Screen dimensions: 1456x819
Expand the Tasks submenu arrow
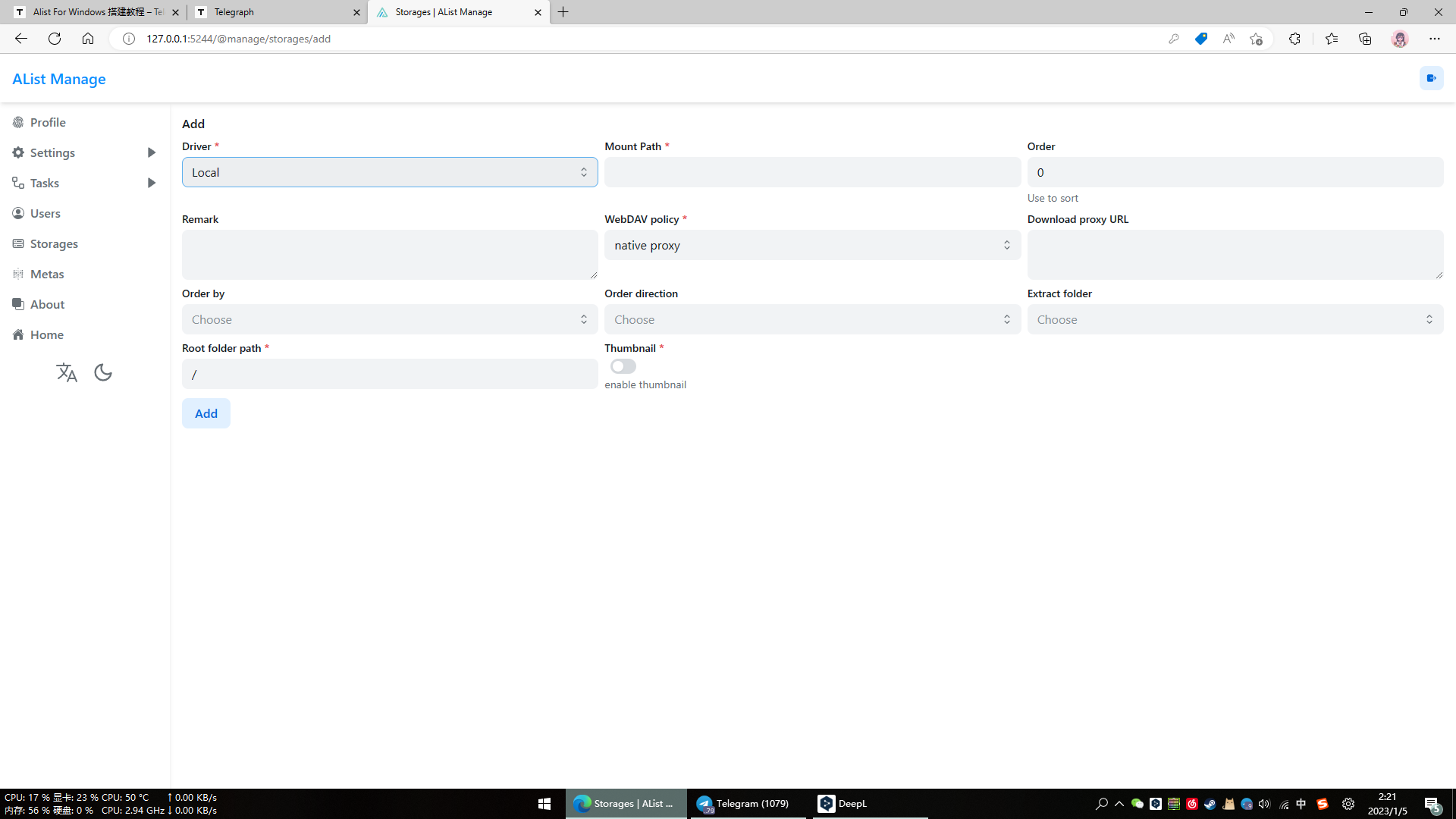(x=151, y=183)
